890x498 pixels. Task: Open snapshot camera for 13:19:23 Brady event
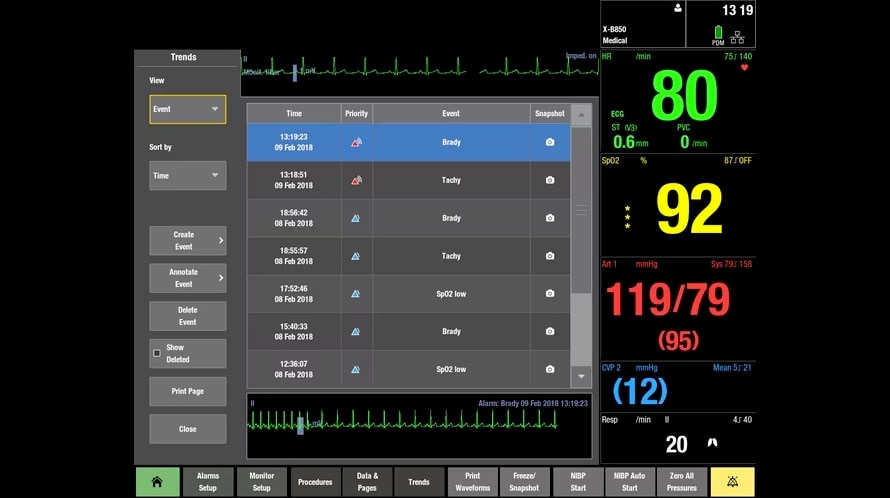click(549, 143)
